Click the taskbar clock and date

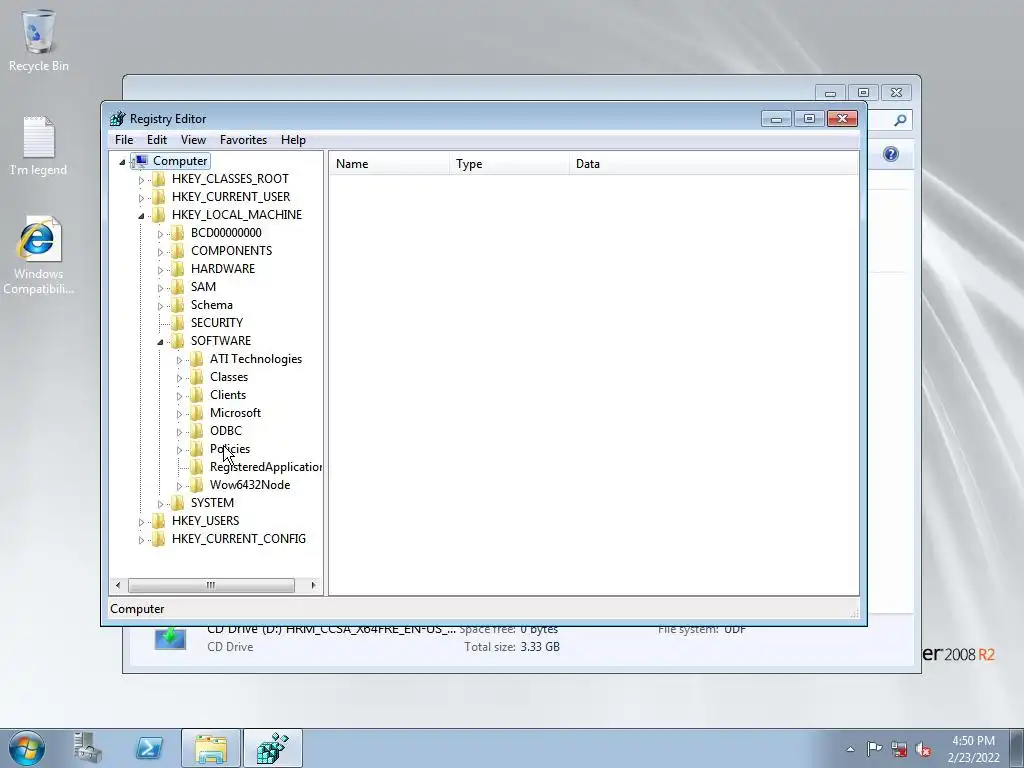click(973, 749)
